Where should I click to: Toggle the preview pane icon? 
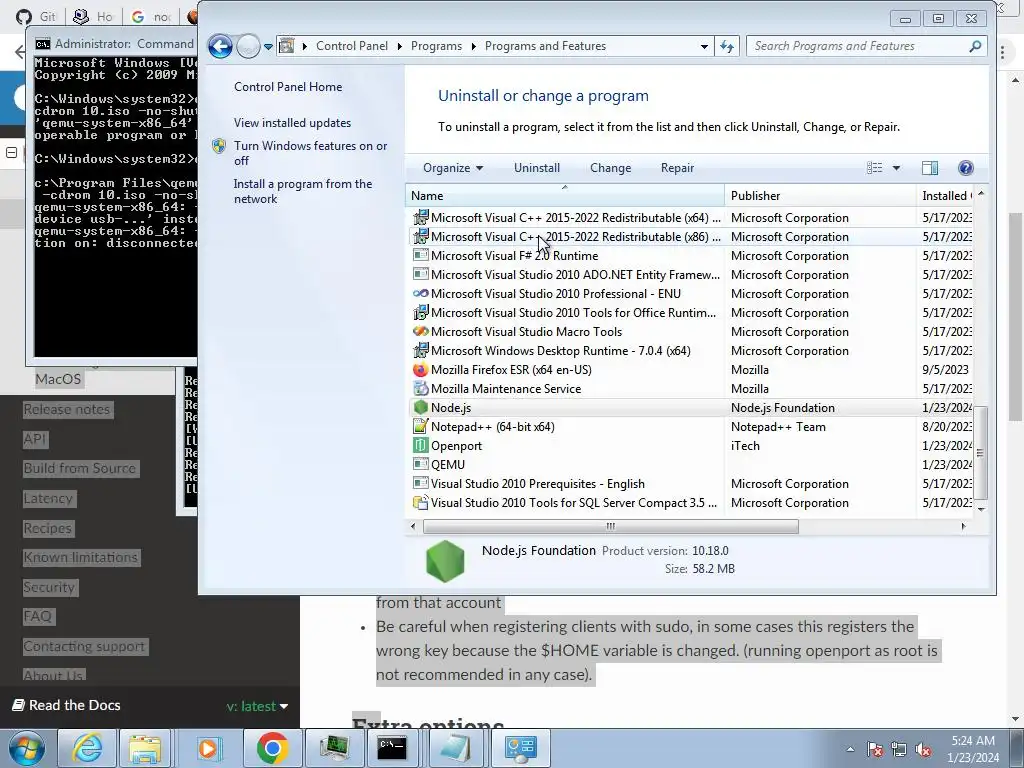click(x=930, y=168)
